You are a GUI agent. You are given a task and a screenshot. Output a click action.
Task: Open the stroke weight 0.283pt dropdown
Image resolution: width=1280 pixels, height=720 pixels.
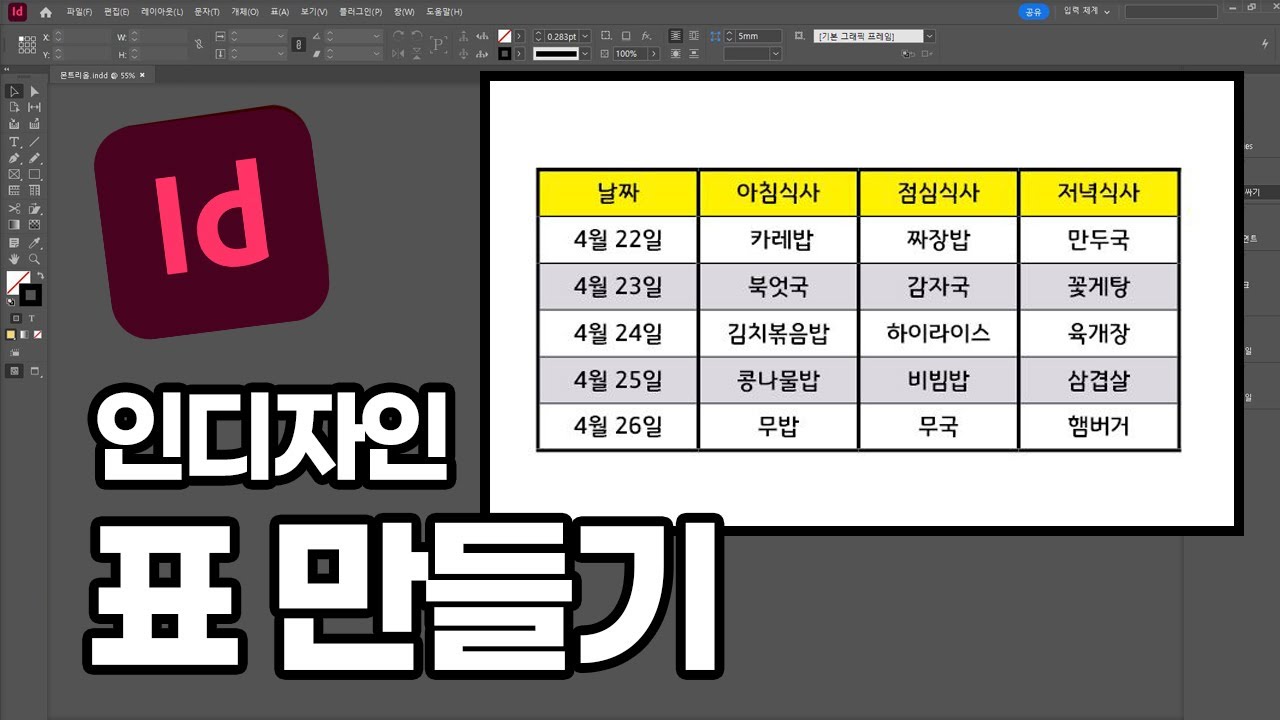[585, 36]
